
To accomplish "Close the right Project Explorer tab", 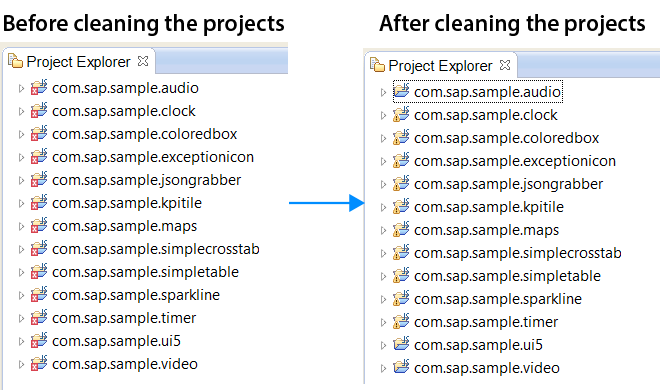I will (x=505, y=65).
